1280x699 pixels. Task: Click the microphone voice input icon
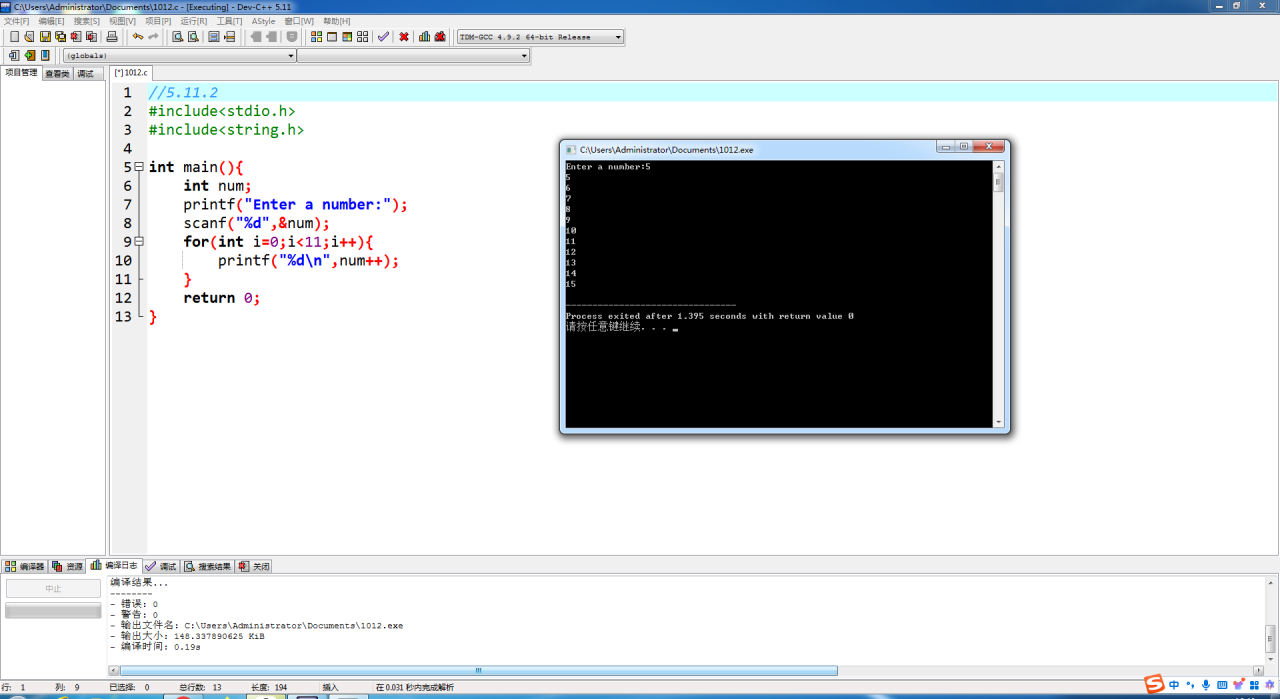[x=1206, y=685]
